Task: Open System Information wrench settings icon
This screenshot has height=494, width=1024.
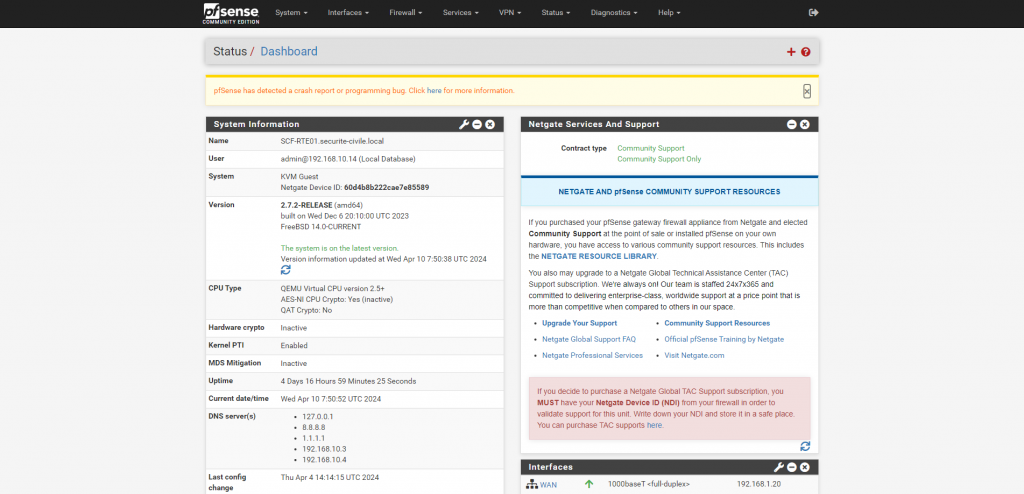Action: (464, 124)
